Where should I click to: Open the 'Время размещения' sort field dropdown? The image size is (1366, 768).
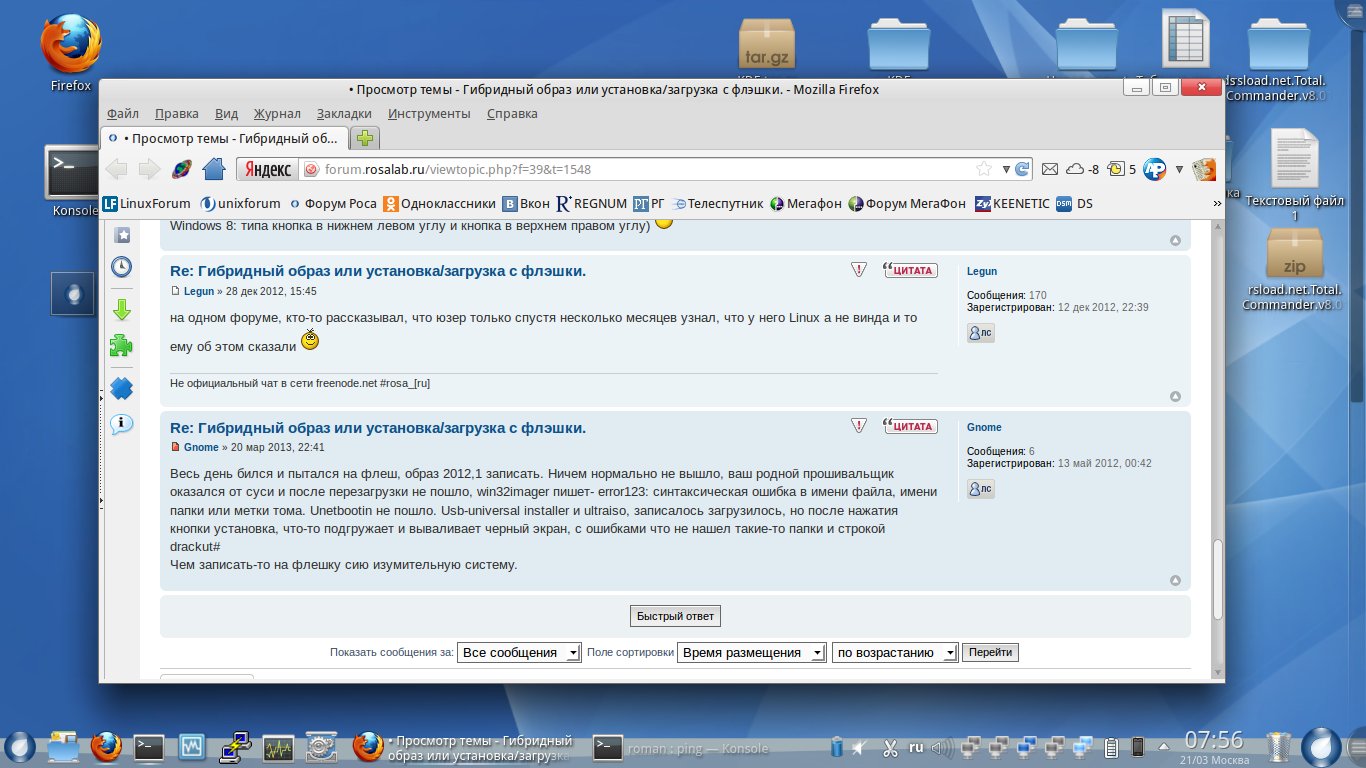[752, 653]
